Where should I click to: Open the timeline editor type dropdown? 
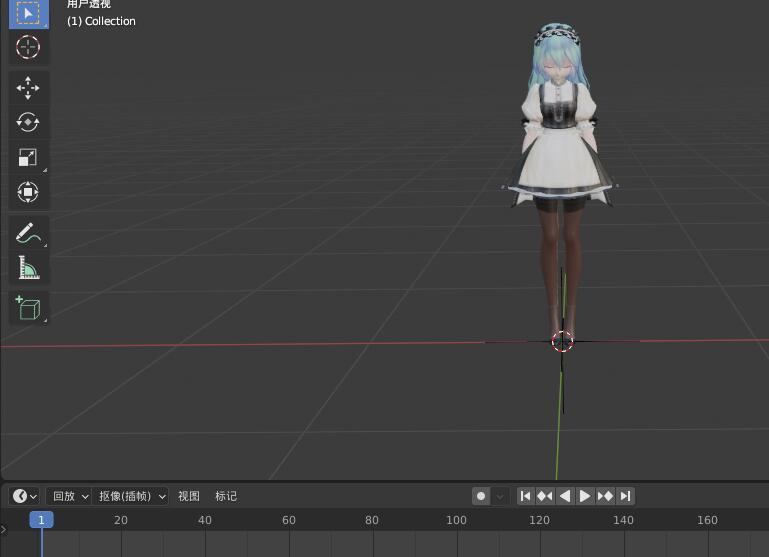tap(25, 496)
